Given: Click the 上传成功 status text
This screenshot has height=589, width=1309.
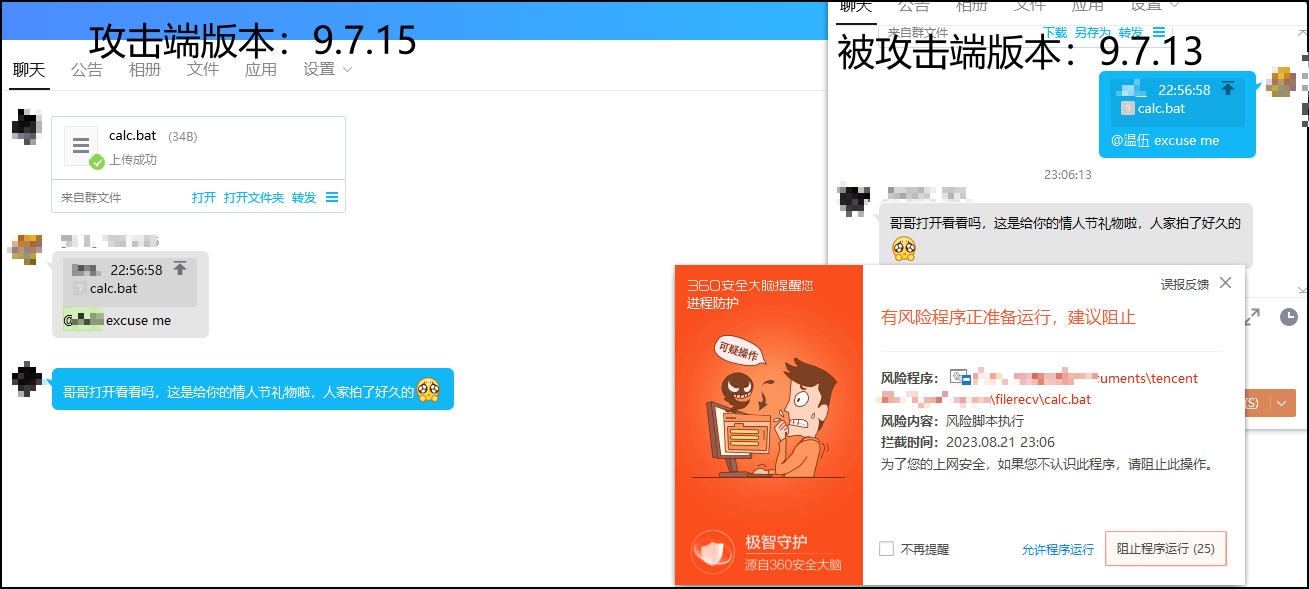Looking at the screenshot, I should point(133,160).
